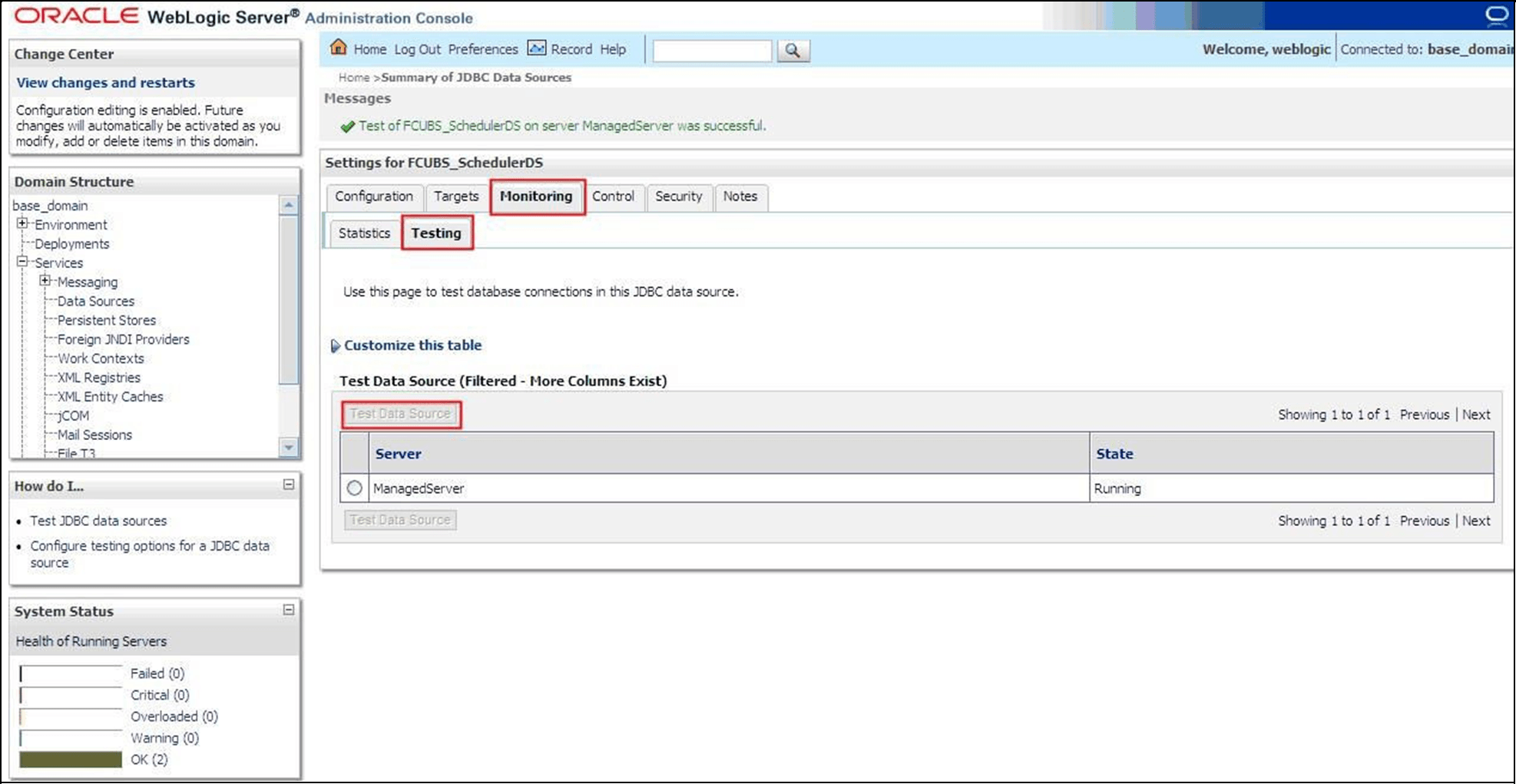Click the bottom Test Data Source button
This screenshot has width=1516, height=784.
click(400, 520)
